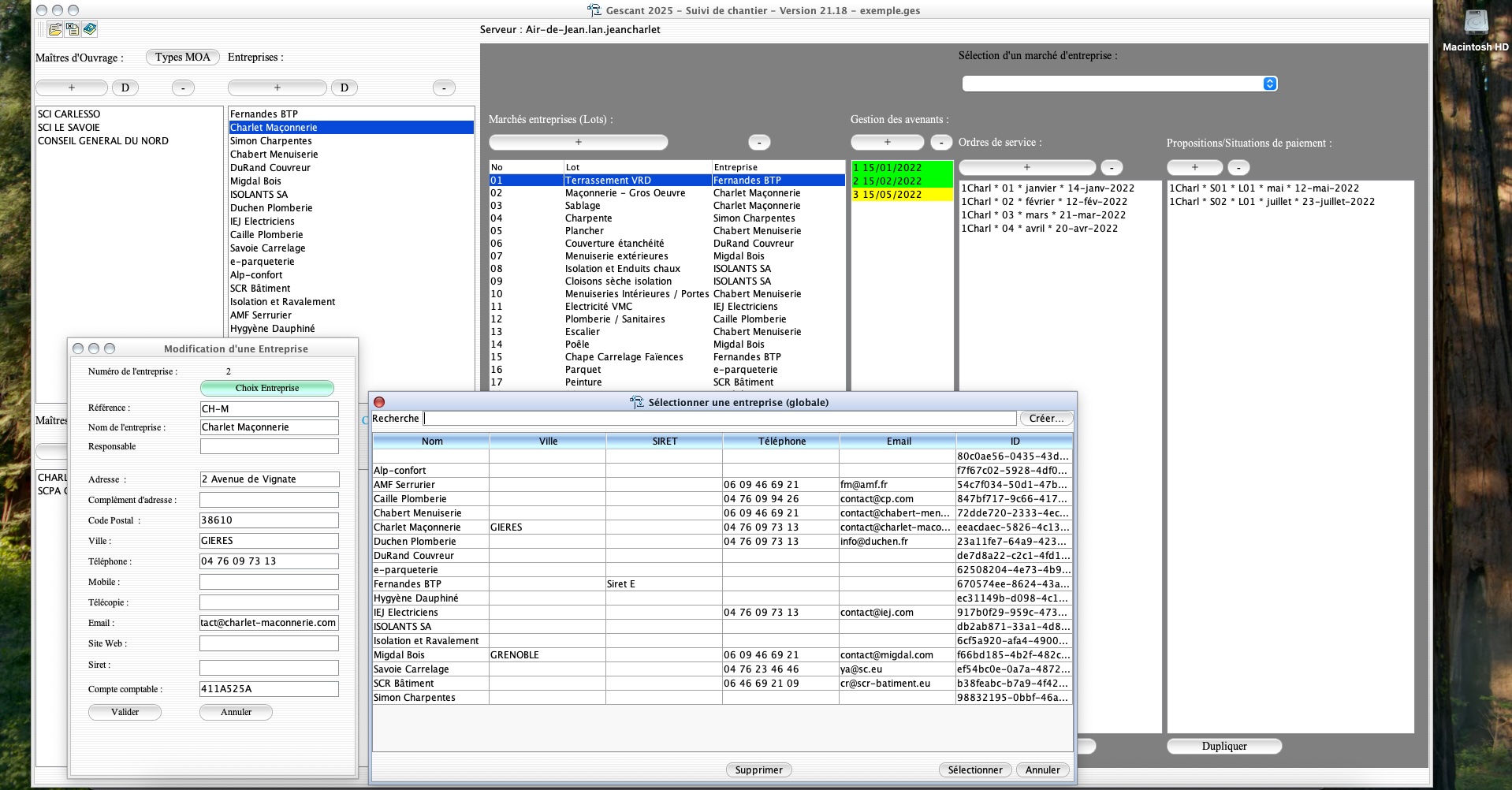This screenshot has width=1512, height=790.
Task: Click plus button under Ordres de service
Action: tap(1026, 167)
